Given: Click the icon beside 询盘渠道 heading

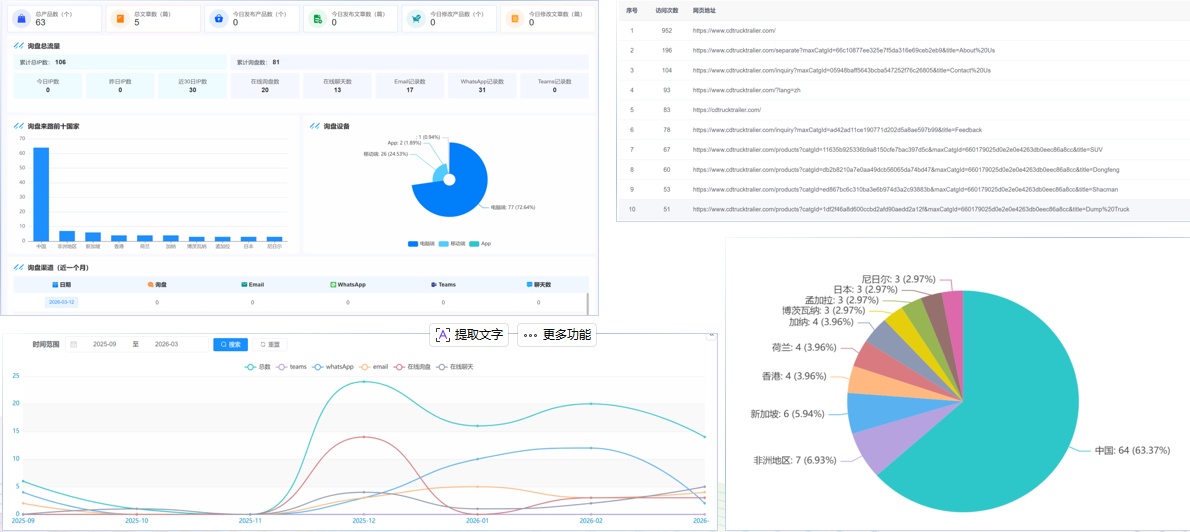Looking at the screenshot, I should tap(19, 268).
